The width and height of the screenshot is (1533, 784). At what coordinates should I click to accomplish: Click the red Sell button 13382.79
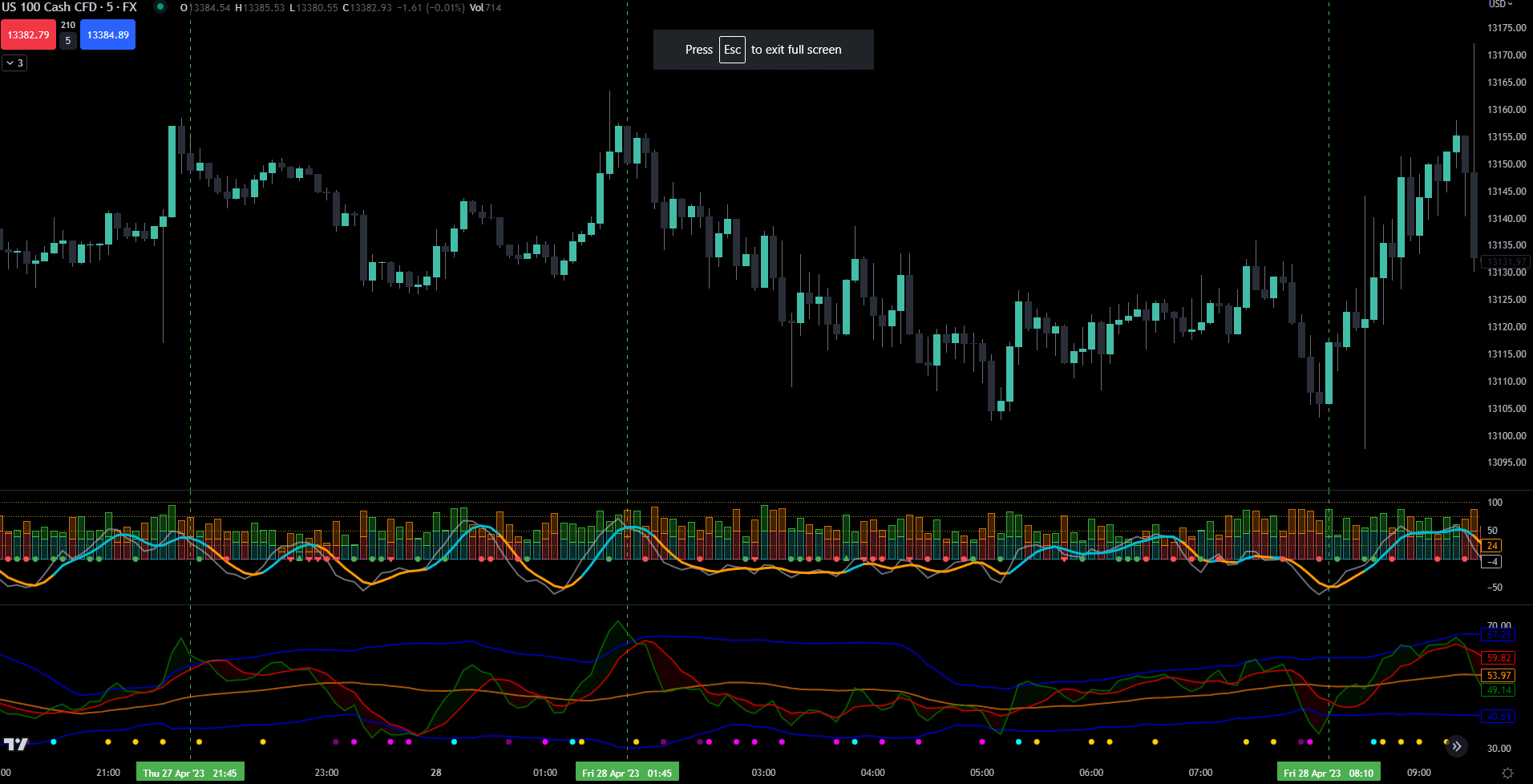pos(28,34)
